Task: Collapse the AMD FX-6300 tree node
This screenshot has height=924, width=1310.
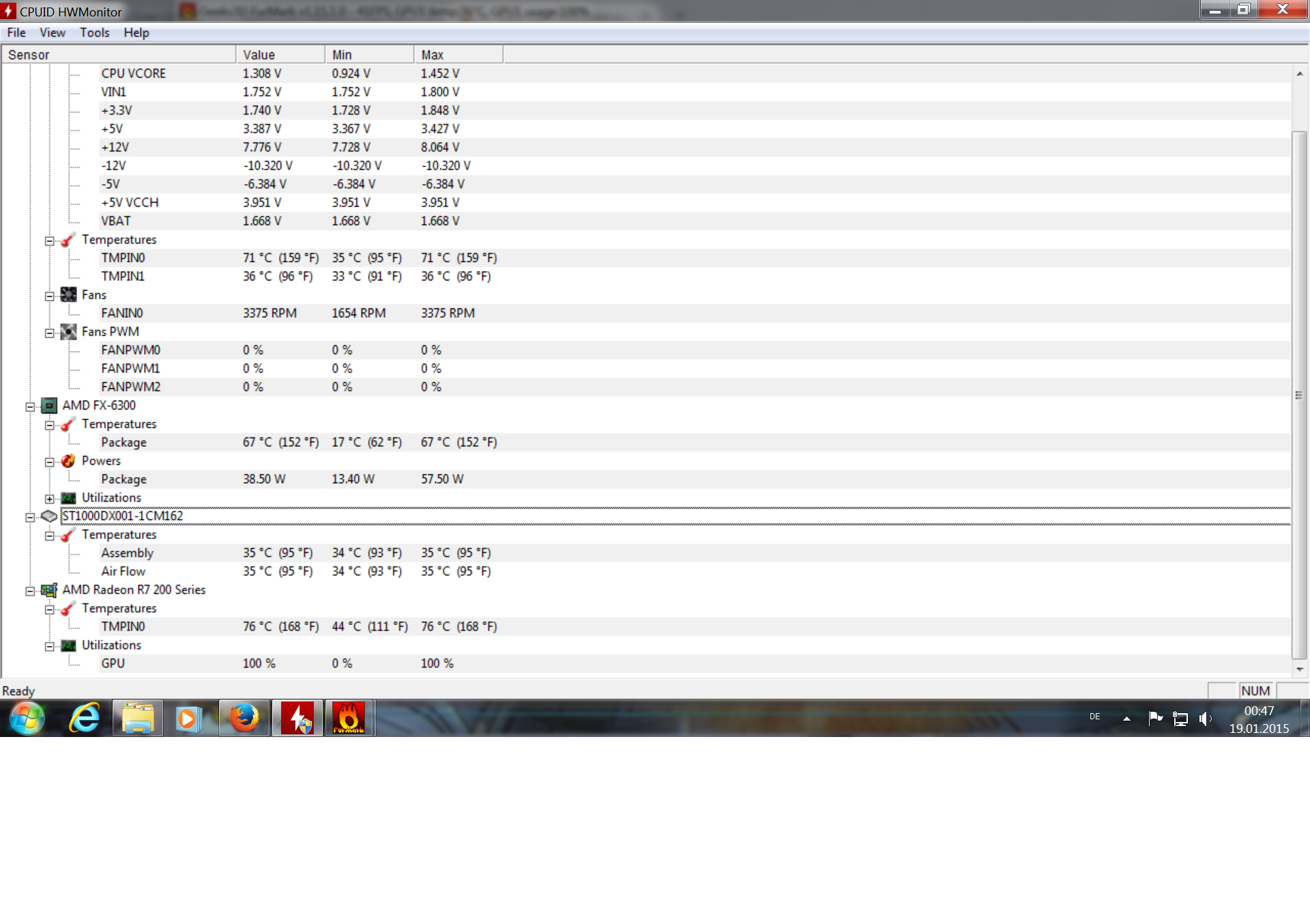Action: point(30,407)
